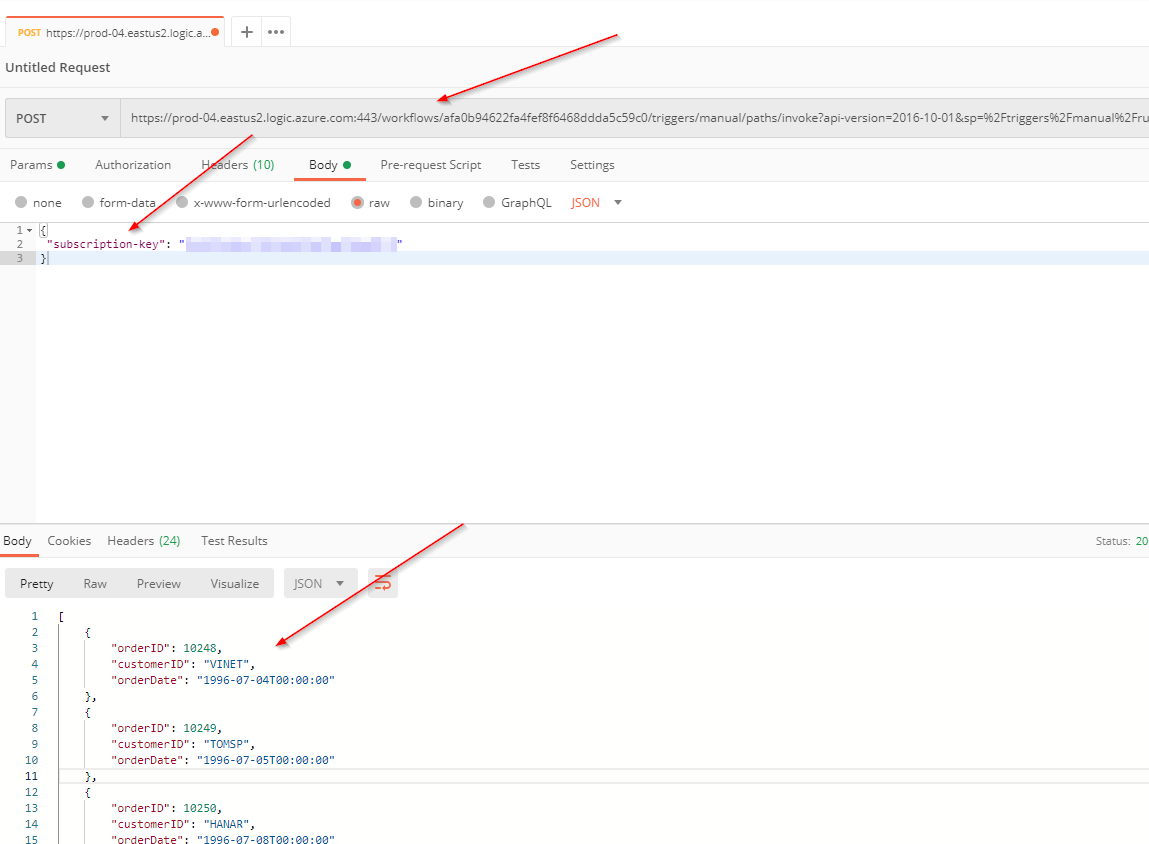Collapse JSON body using line 1 fold arrow
The width and height of the screenshot is (1149, 844).
tap(29, 230)
